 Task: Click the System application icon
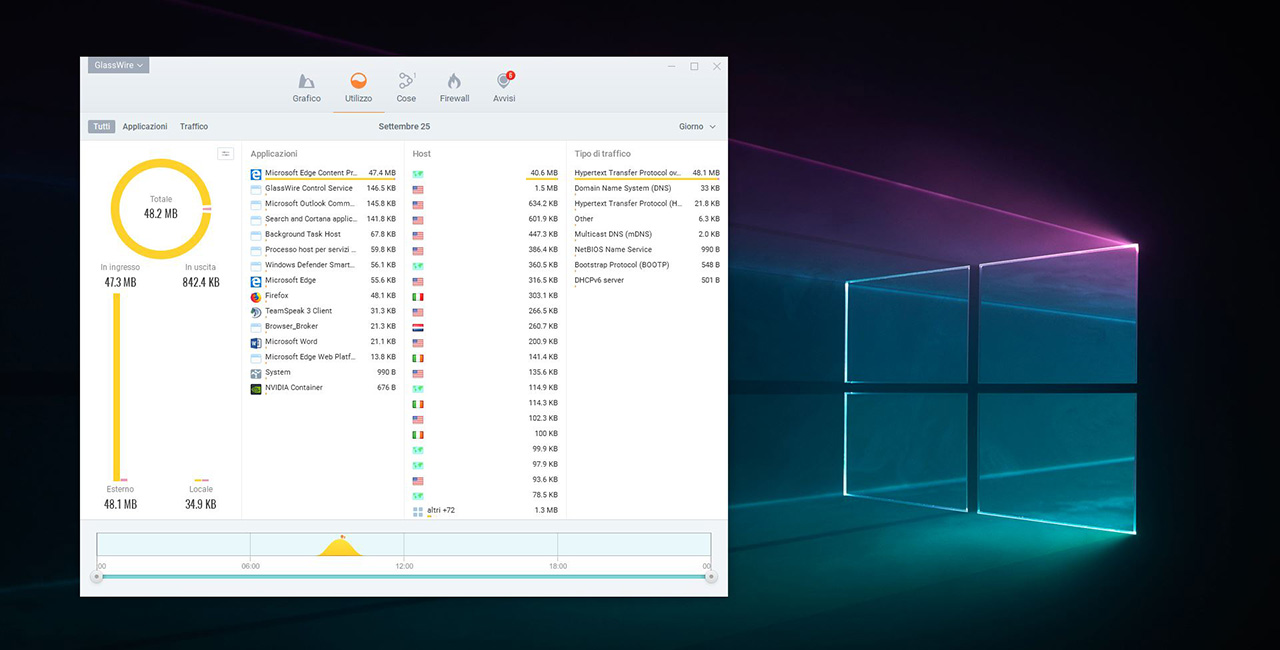tap(256, 373)
